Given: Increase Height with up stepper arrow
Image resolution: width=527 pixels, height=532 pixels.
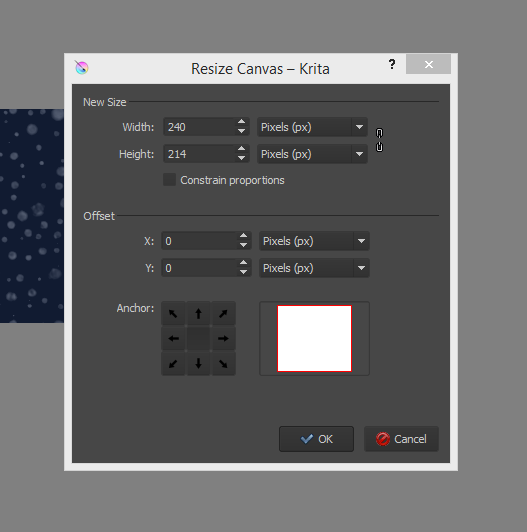Looking at the screenshot, I should 242,149.
